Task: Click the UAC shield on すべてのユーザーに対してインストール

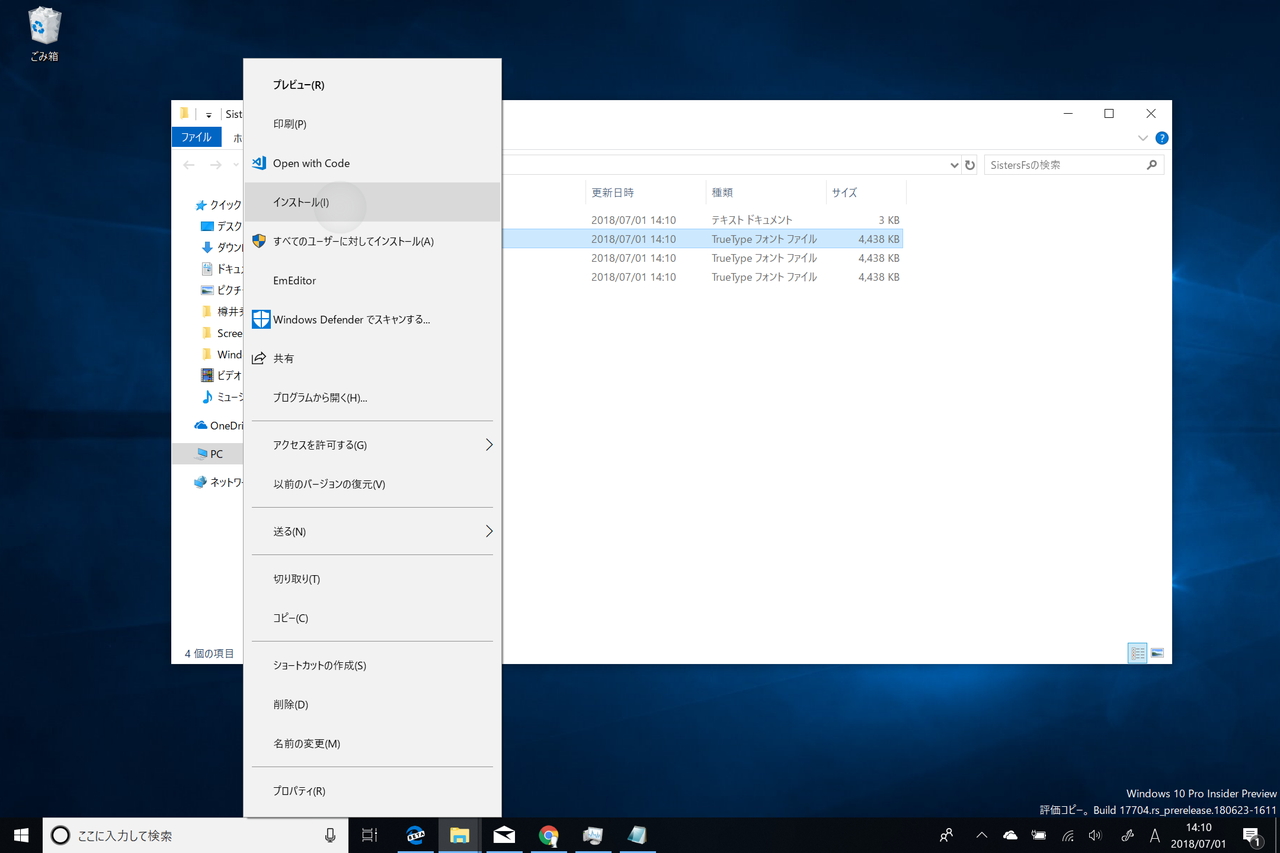Action: click(260, 241)
